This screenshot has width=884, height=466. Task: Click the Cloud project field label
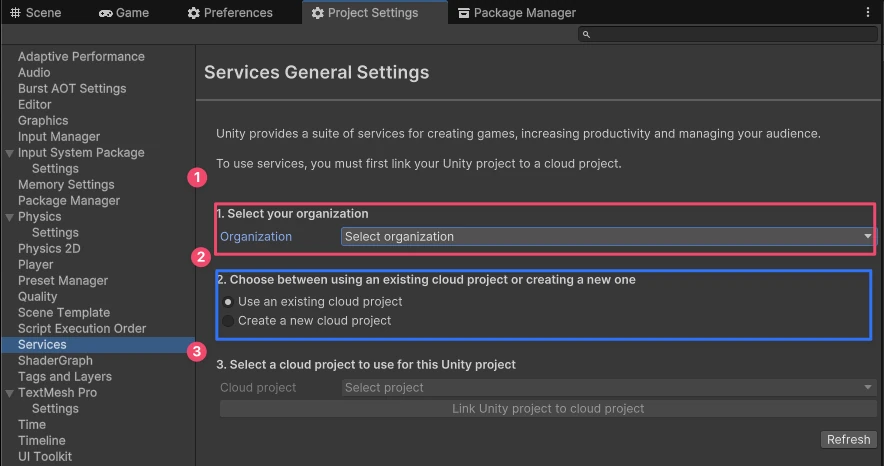(x=258, y=388)
